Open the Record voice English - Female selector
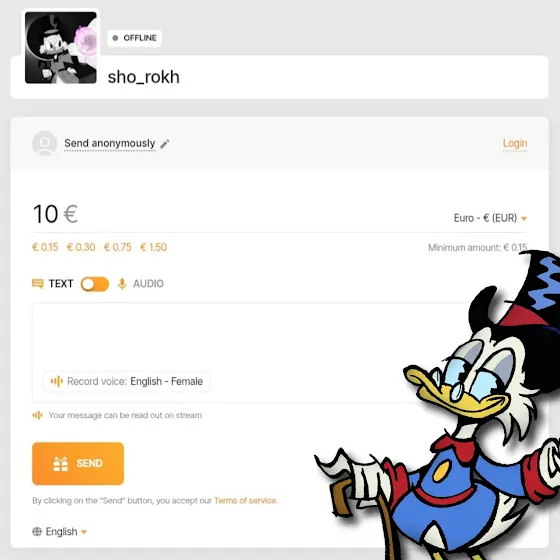Screen dimensions: 560x560 (x=126, y=381)
